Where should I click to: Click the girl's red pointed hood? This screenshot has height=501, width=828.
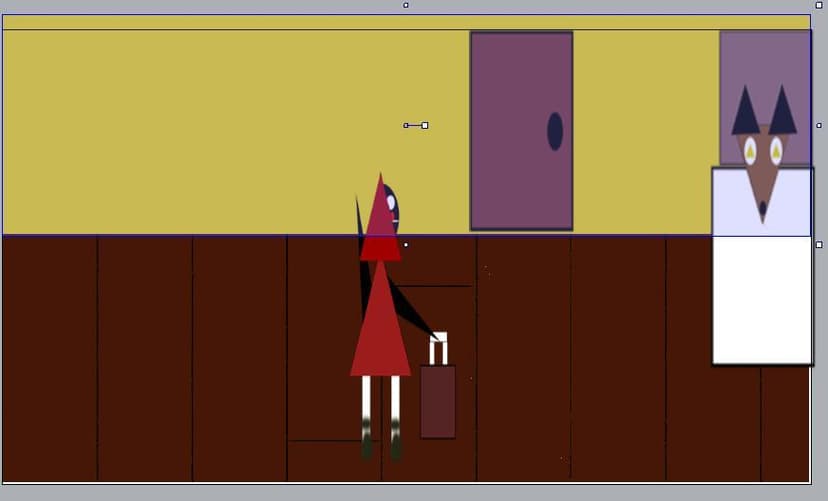pos(380,217)
